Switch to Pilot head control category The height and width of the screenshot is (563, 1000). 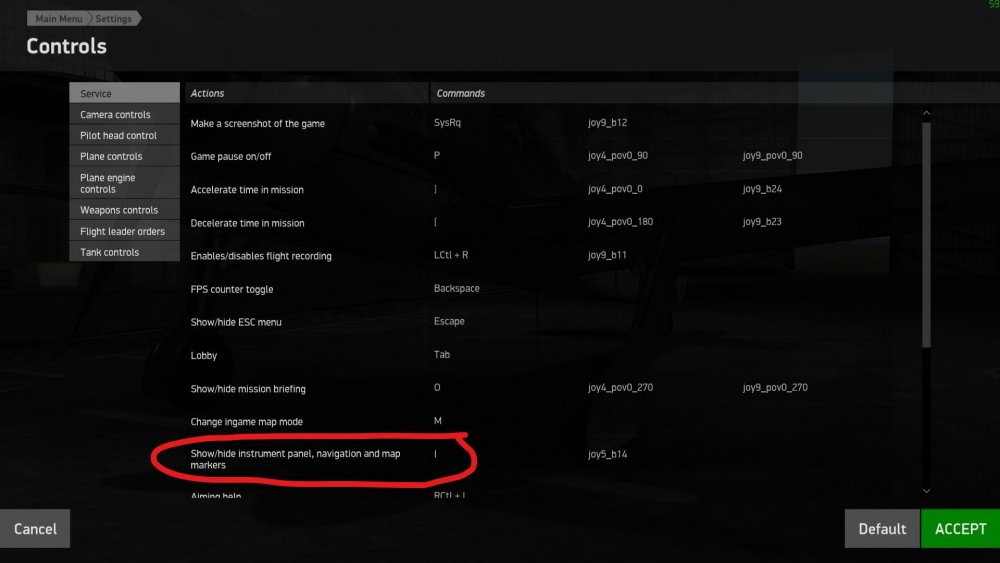tap(124, 136)
